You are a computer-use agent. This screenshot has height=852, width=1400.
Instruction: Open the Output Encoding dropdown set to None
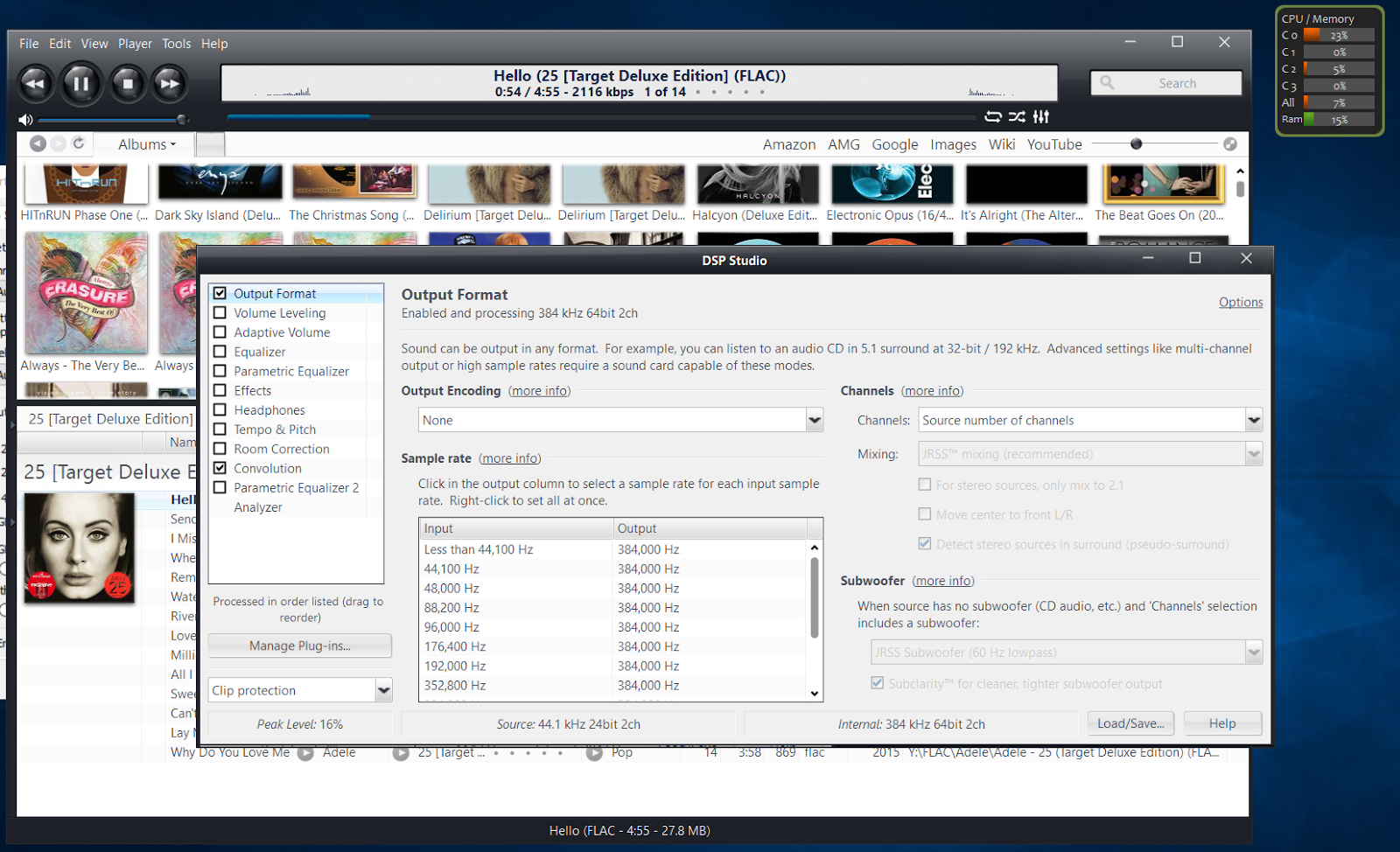[620, 421]
